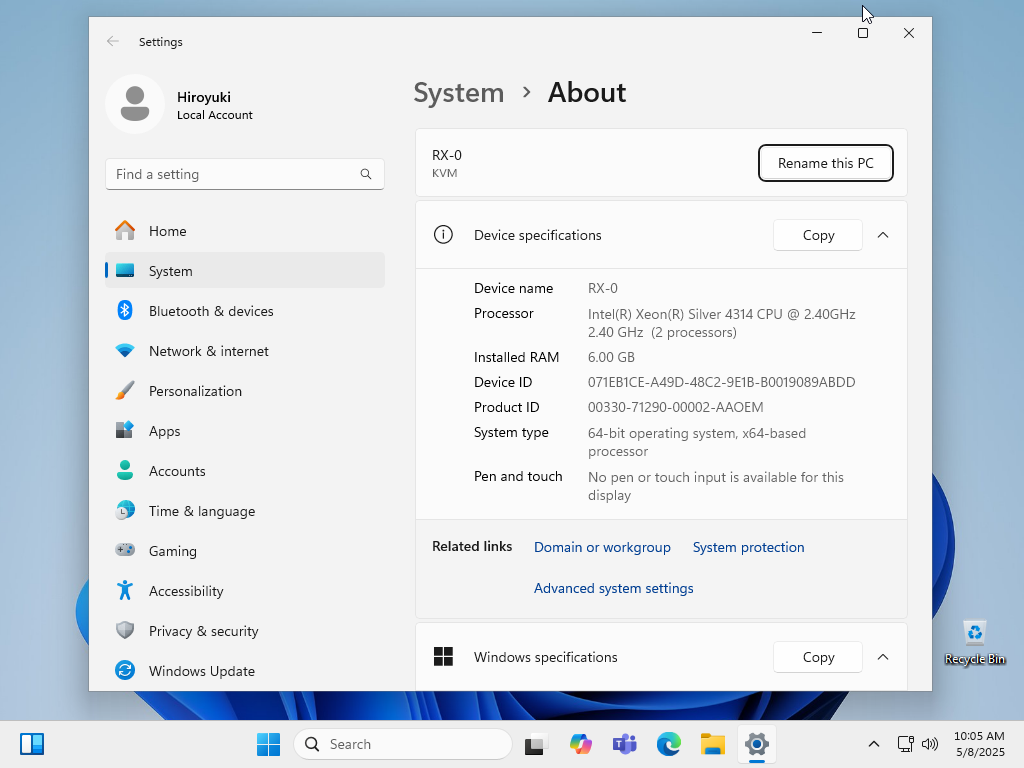Image resolution: width=1024 pixels, height=768 pixels.
Task: Open Microsoft Edge from the taskbar
Action: point(669,744)
